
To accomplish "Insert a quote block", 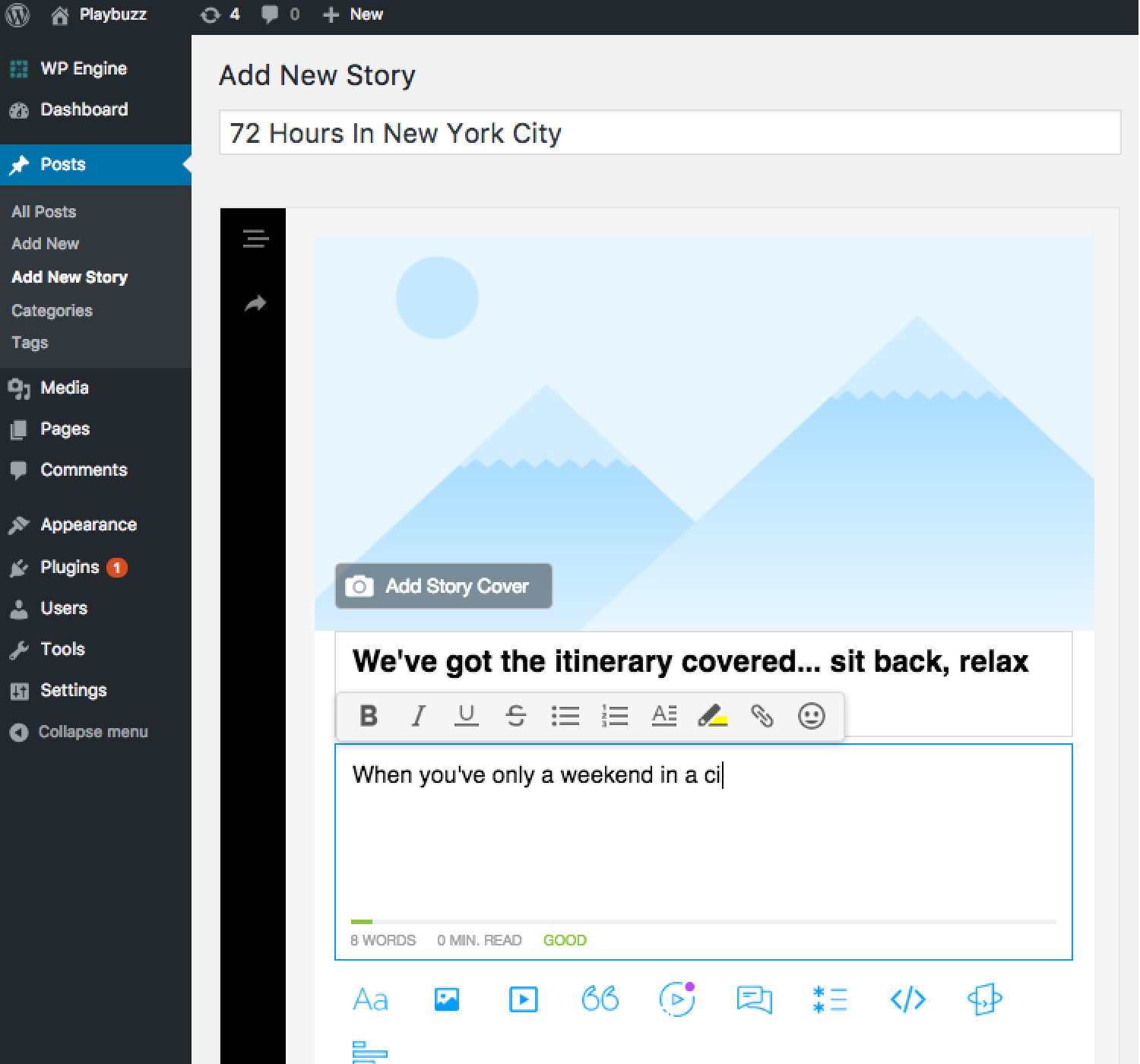I will pyautogui.click(x=600, y=999).
